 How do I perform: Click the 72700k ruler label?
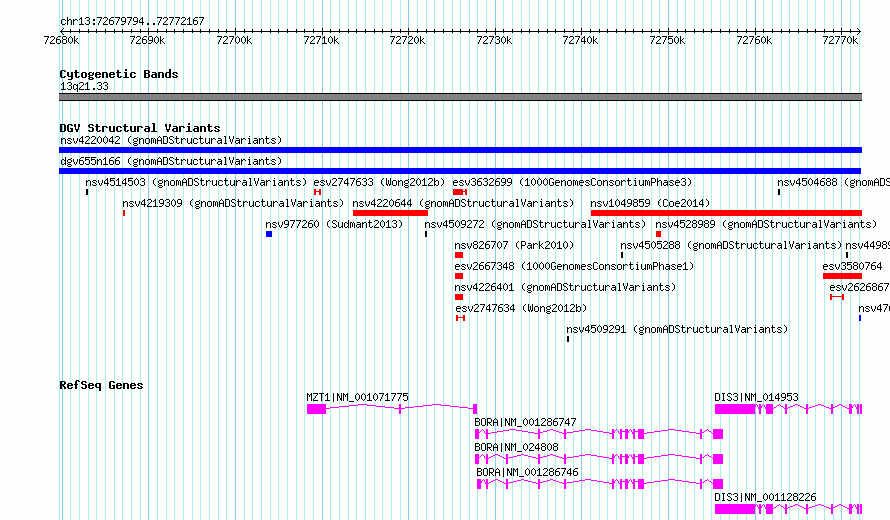[234, 40]
